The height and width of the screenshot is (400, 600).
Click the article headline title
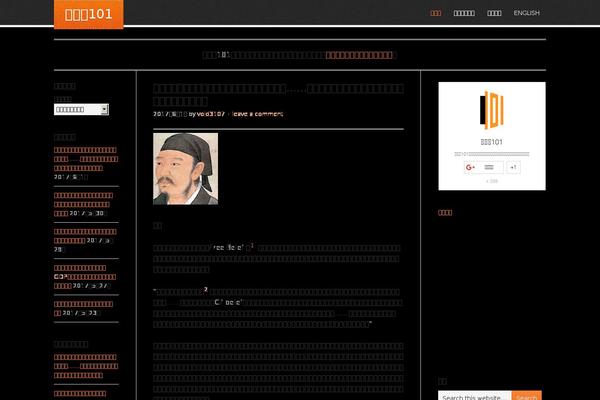tap(278, 95)
